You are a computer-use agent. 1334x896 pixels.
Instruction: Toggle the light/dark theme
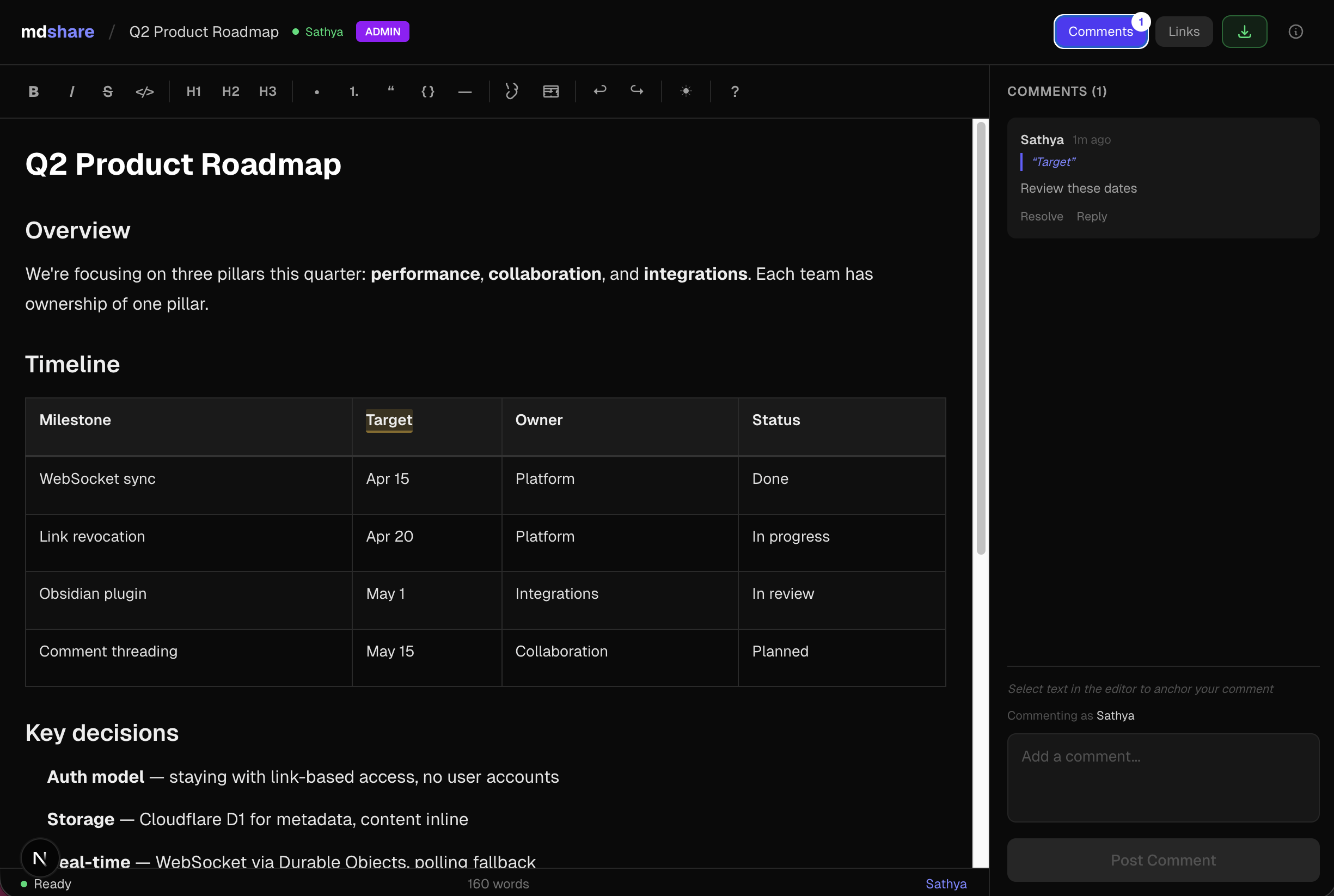[686, 91]
